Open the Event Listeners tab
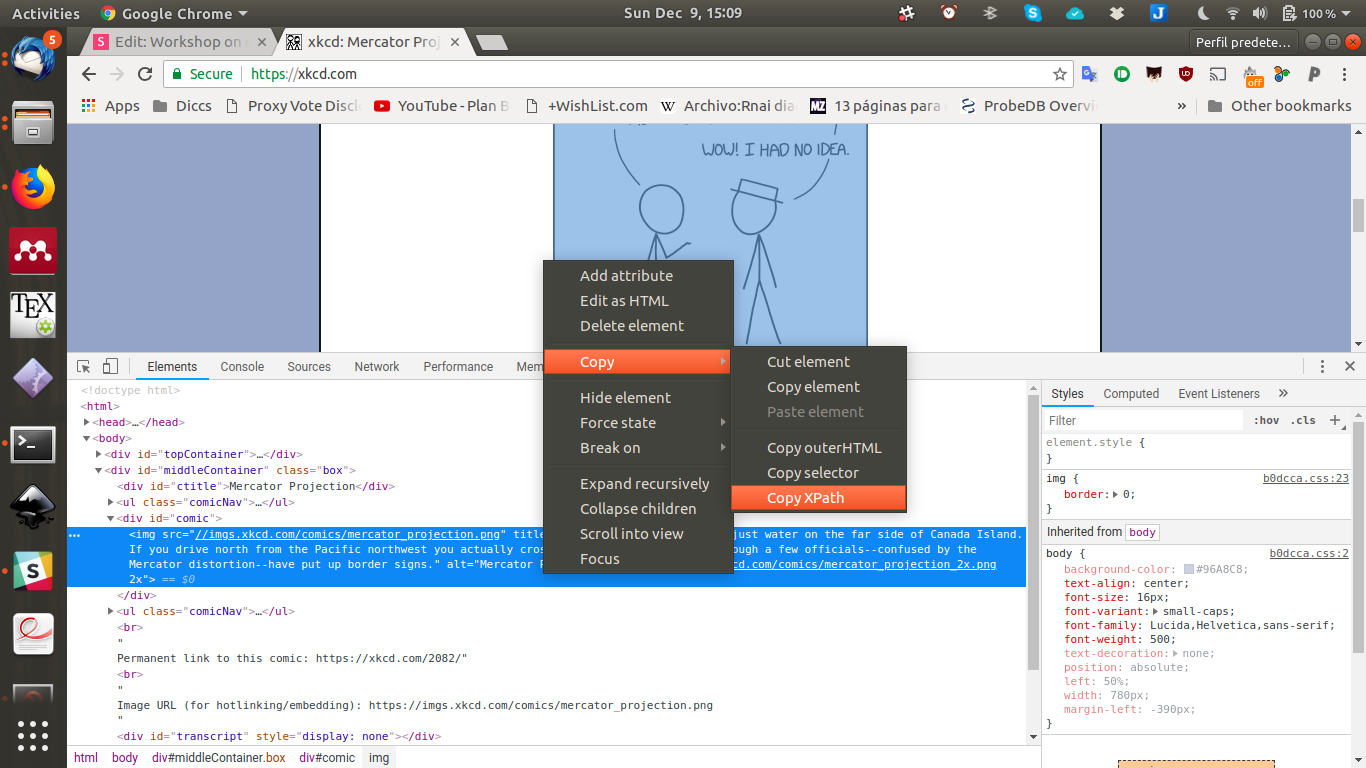Viewport: 1366px width, 768px height. (1219, 394)
